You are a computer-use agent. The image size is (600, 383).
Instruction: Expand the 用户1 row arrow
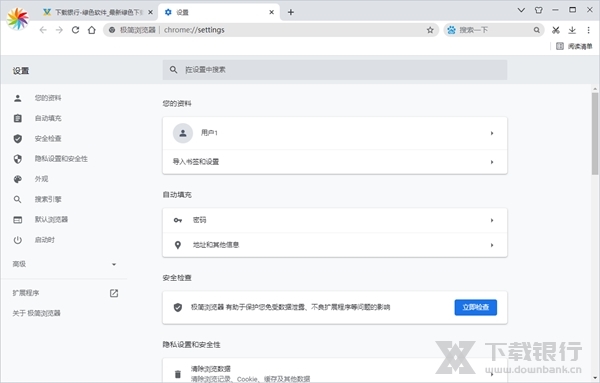(492, 133)
